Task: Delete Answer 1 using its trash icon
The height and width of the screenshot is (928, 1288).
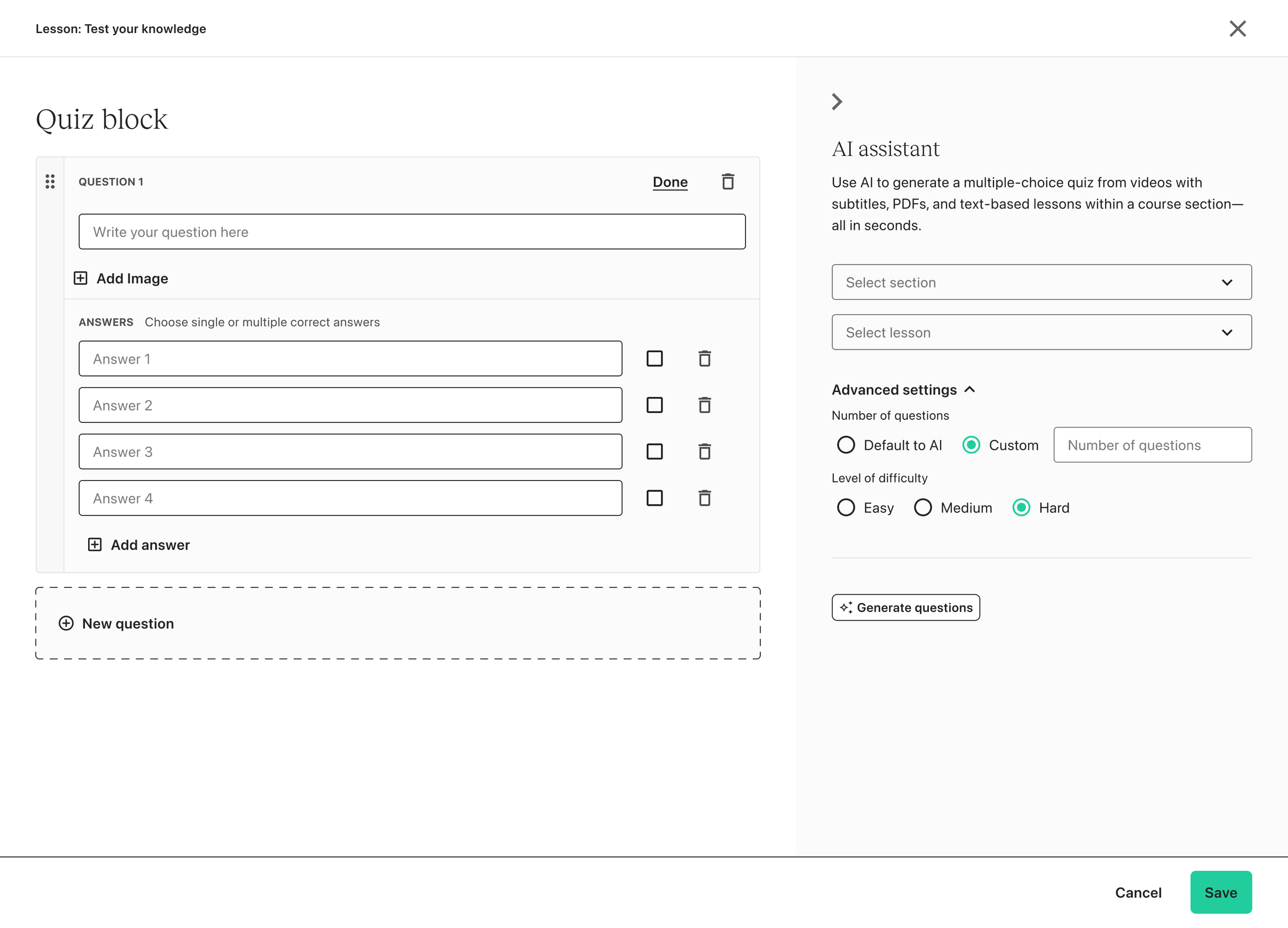Action: point(704,359)
